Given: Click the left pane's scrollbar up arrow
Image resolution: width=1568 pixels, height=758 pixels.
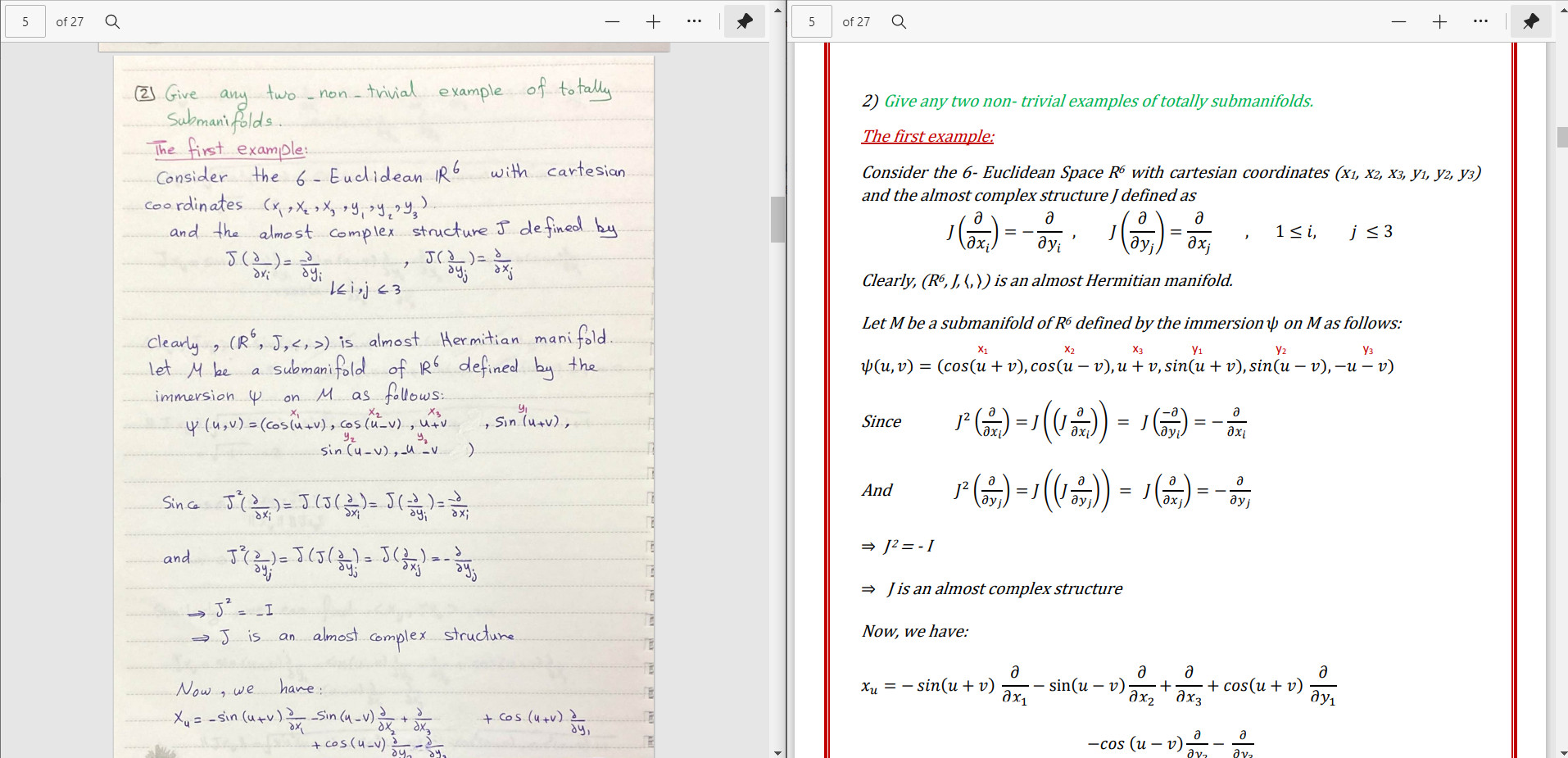Looking at the screenshot, I should [777, 10].
